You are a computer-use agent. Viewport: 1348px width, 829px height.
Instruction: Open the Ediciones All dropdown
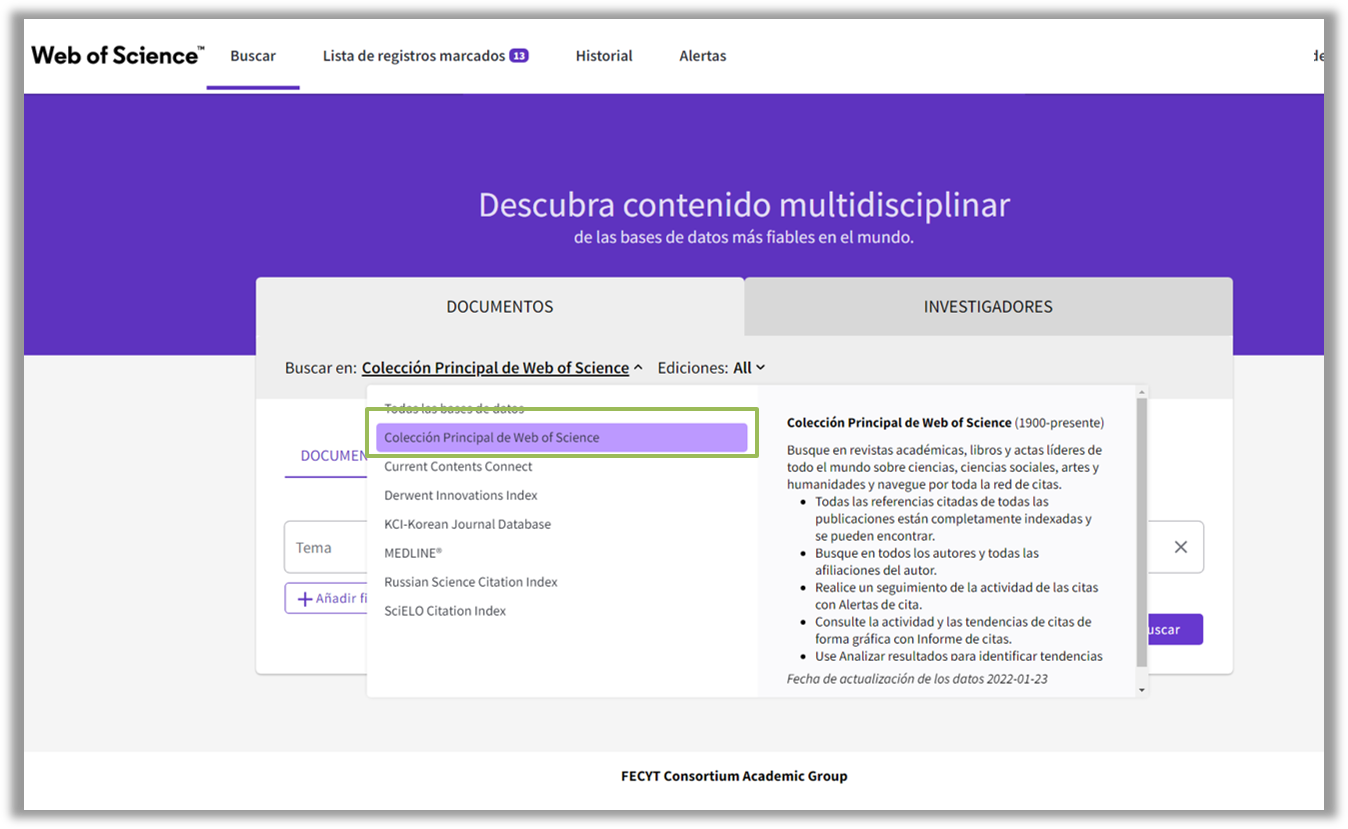(x=749, y=368)
